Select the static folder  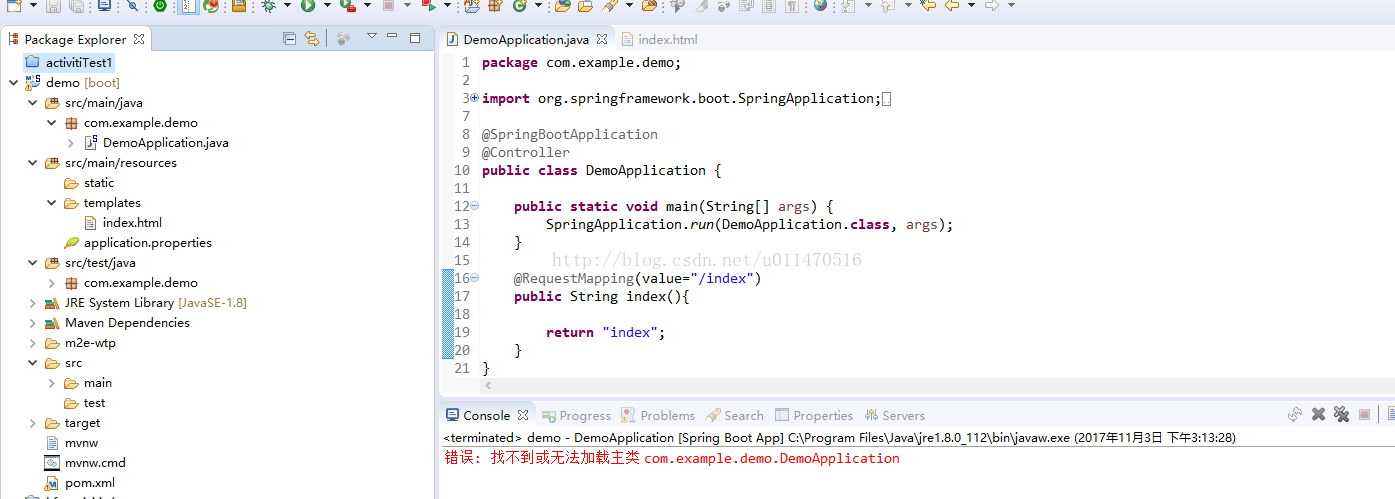tap(89, 183)
